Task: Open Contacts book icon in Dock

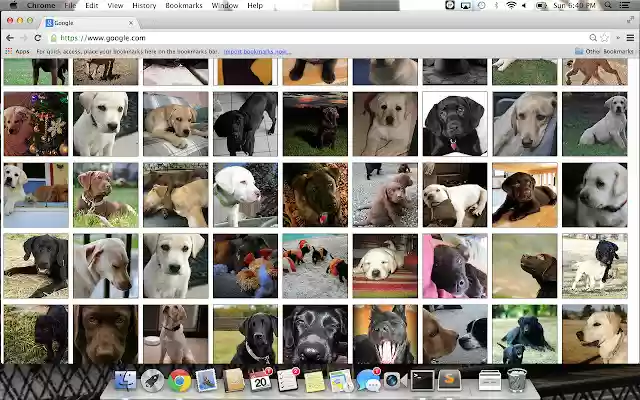Action: (234, 381)
